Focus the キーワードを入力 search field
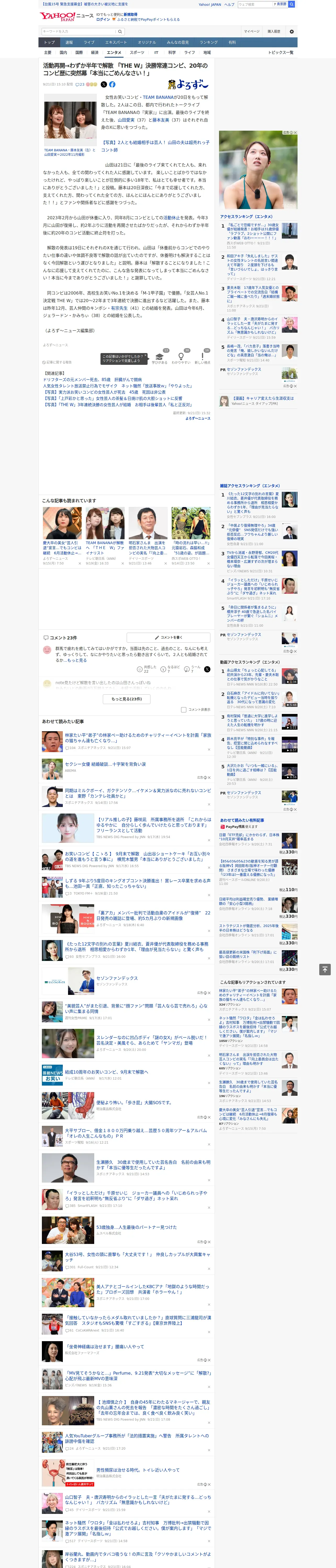 tap(79, 32)
